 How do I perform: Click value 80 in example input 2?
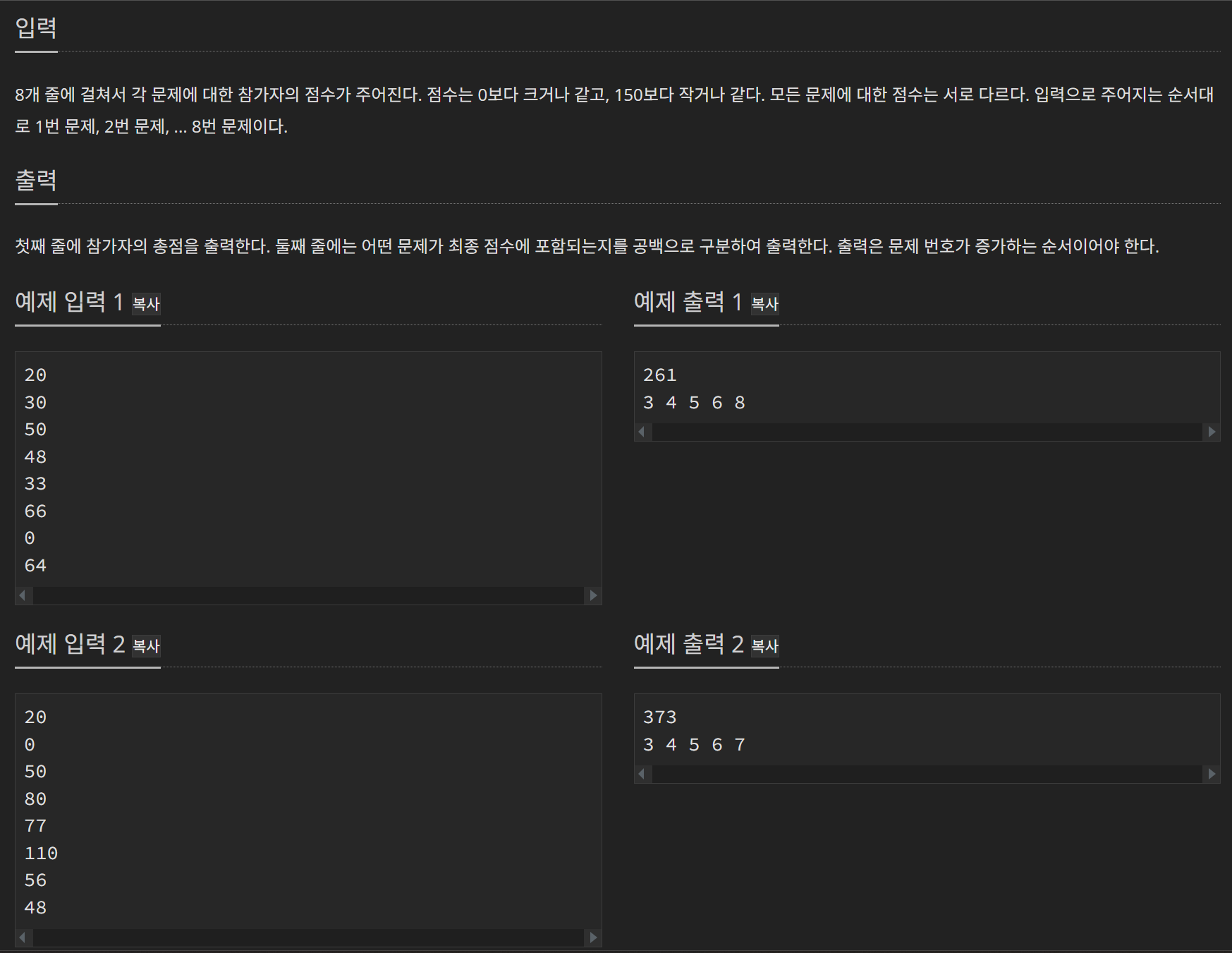35,799
